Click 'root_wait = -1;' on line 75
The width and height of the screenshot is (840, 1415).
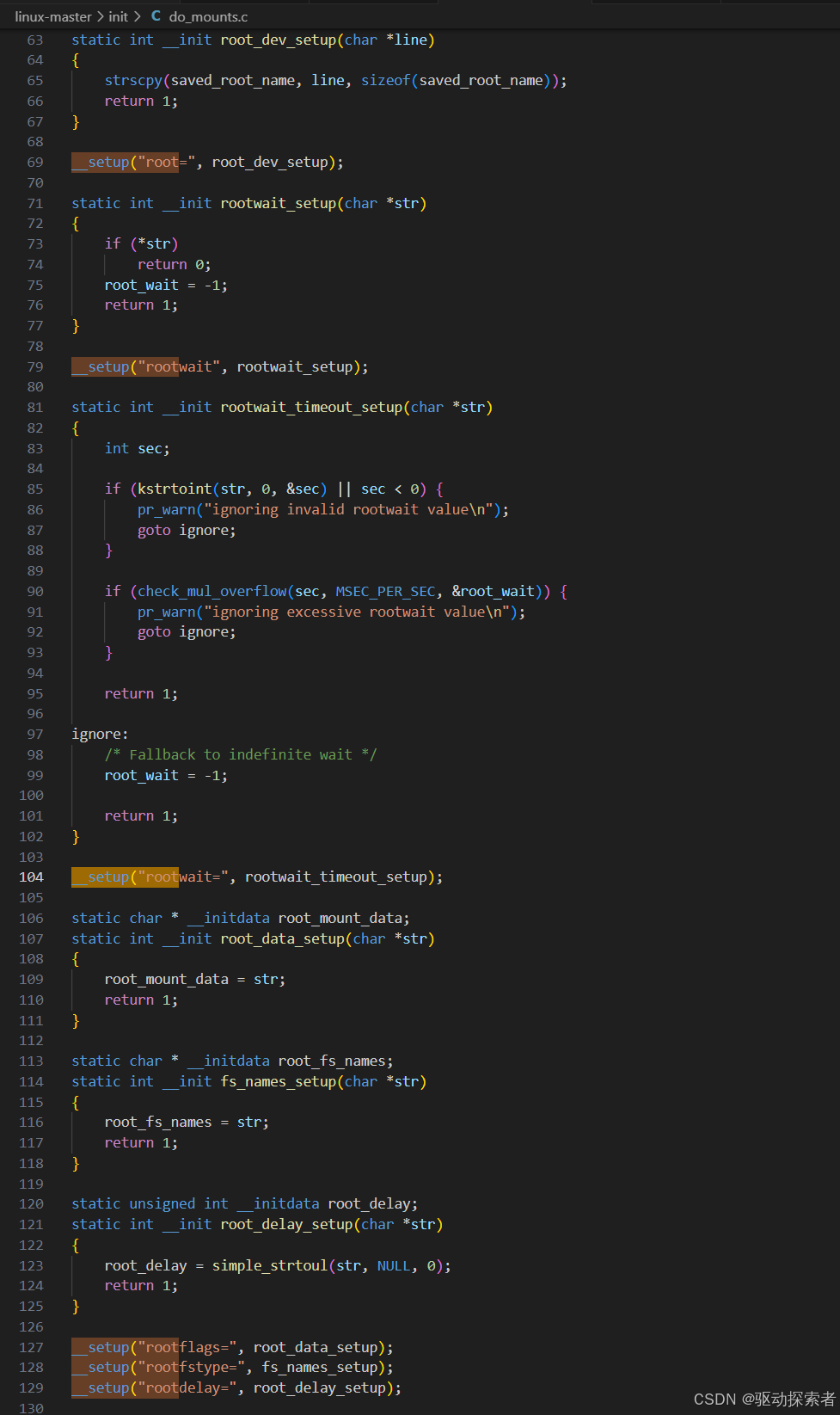(x=166, y=285)
